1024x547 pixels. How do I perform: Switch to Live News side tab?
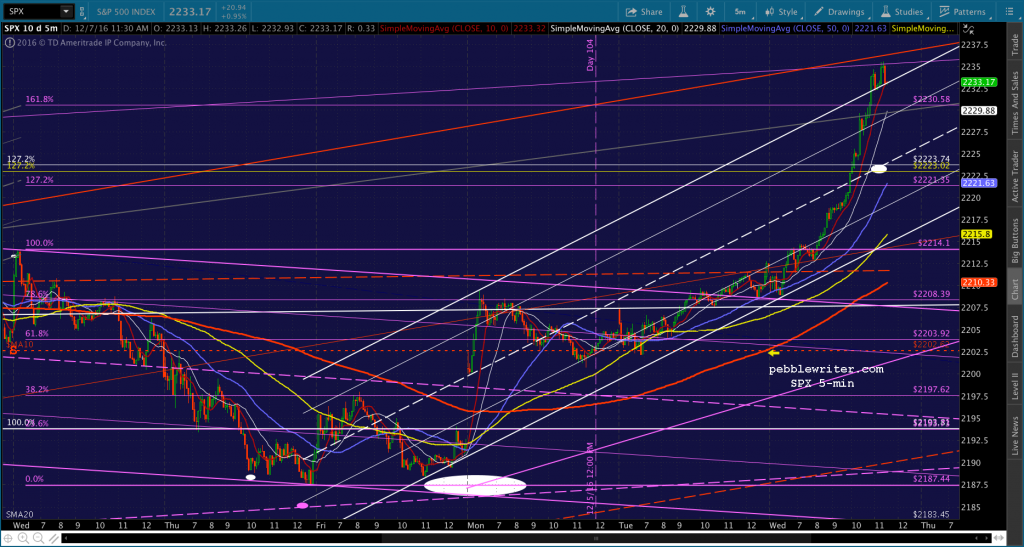[1015, 433]
